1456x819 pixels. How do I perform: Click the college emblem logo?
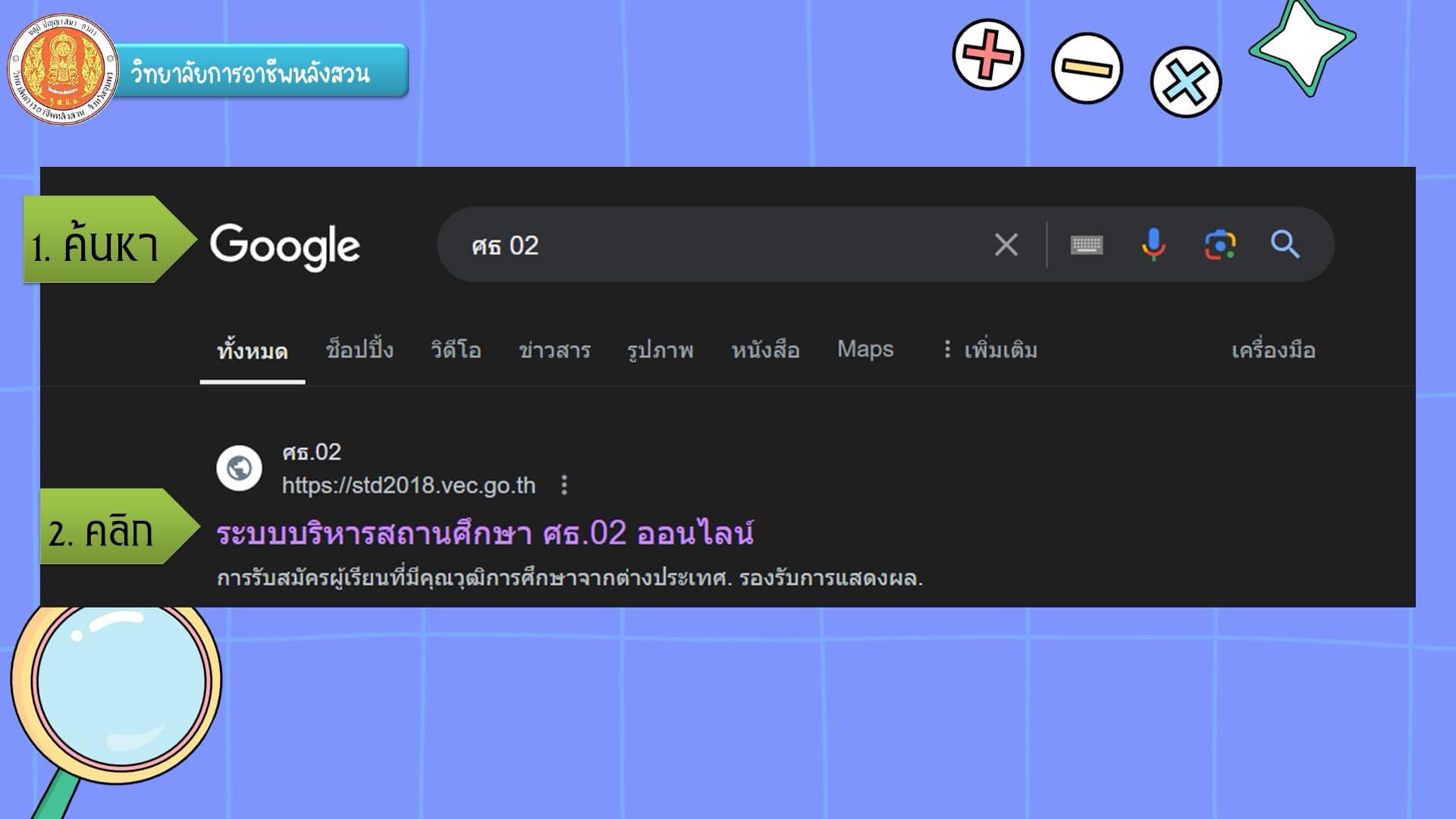tap(64, 70)
